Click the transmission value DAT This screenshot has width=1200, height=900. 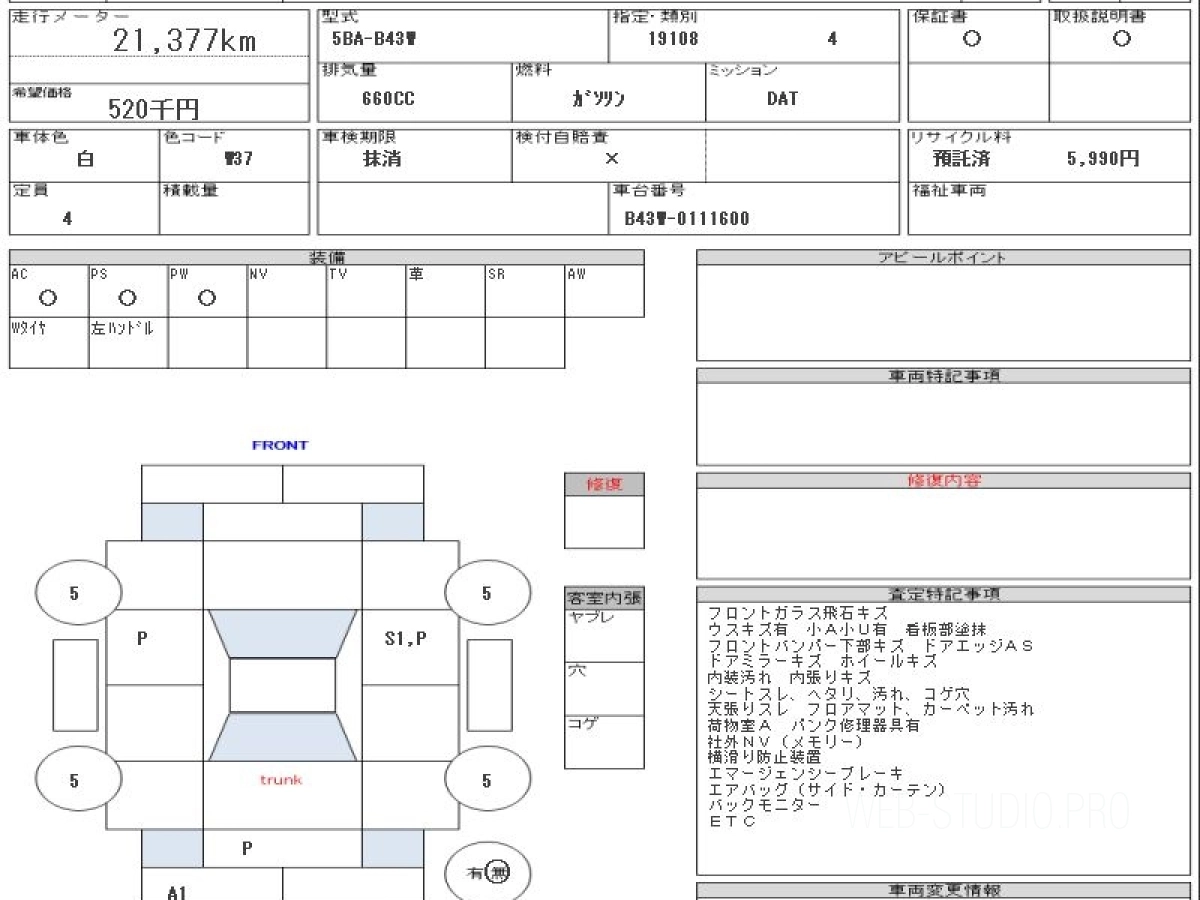tap(782, 99)
